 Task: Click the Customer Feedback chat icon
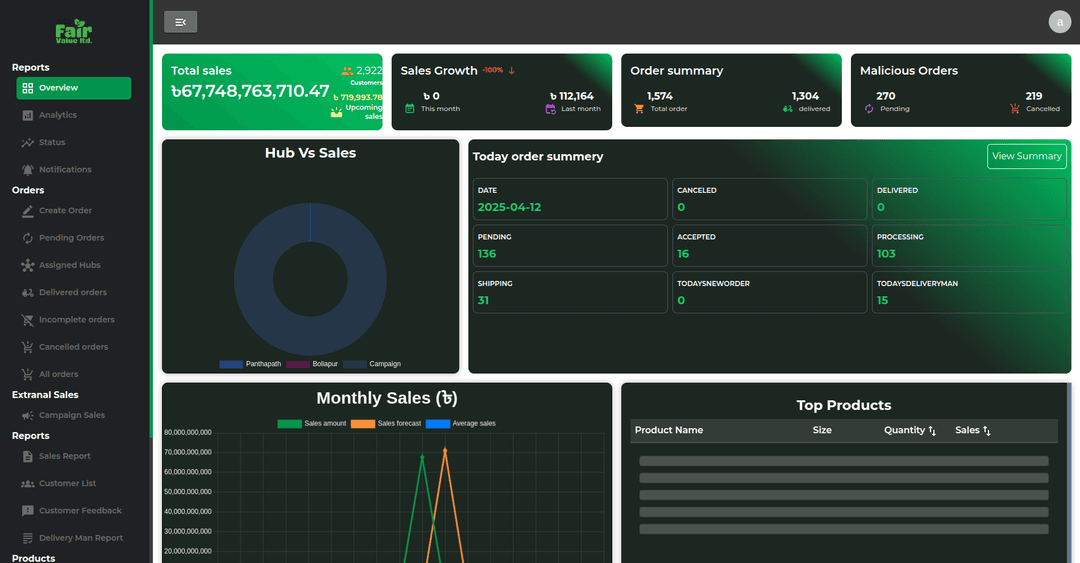coord(28,511)
